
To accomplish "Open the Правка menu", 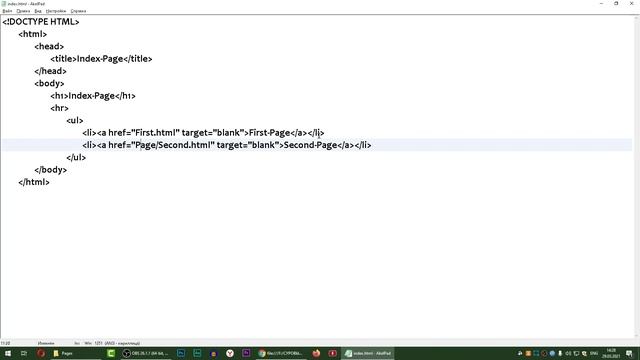I will click(23, 11).
